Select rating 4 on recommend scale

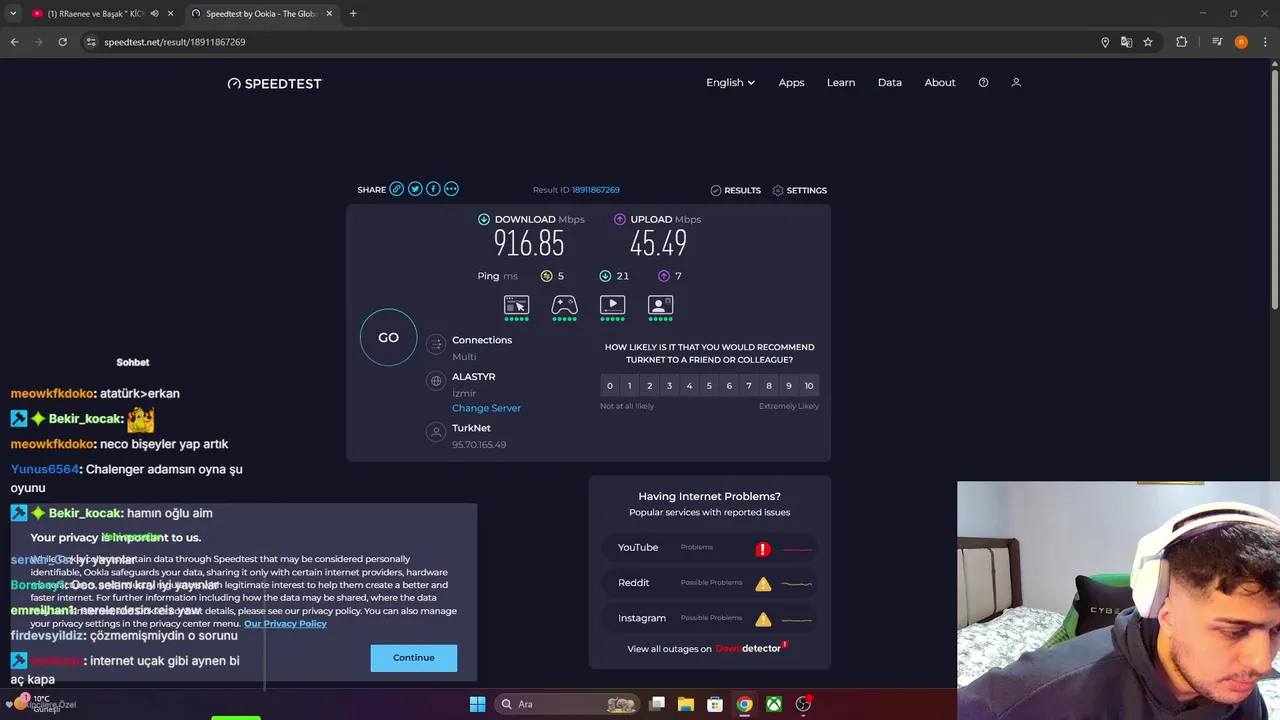click(x=689, y=386)
